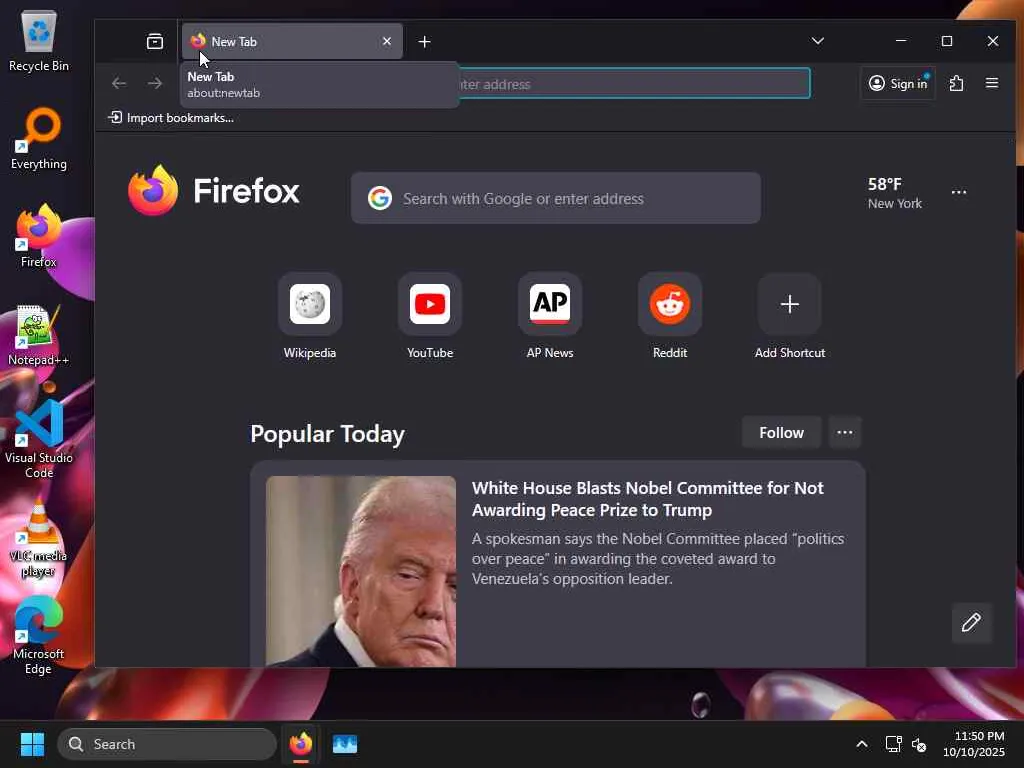The width and height of the screenshot is (1024, 768).
Task: Open the Recycle Bin desktop icon
Action: pyautogui.click(x=39, y=40)
